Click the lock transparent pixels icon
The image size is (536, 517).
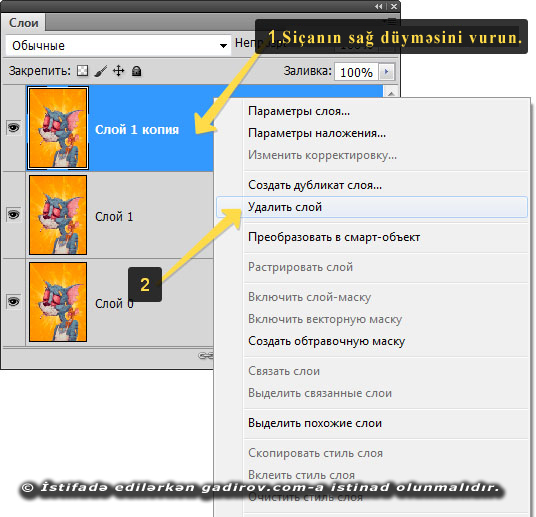click(x=82, y=71)
